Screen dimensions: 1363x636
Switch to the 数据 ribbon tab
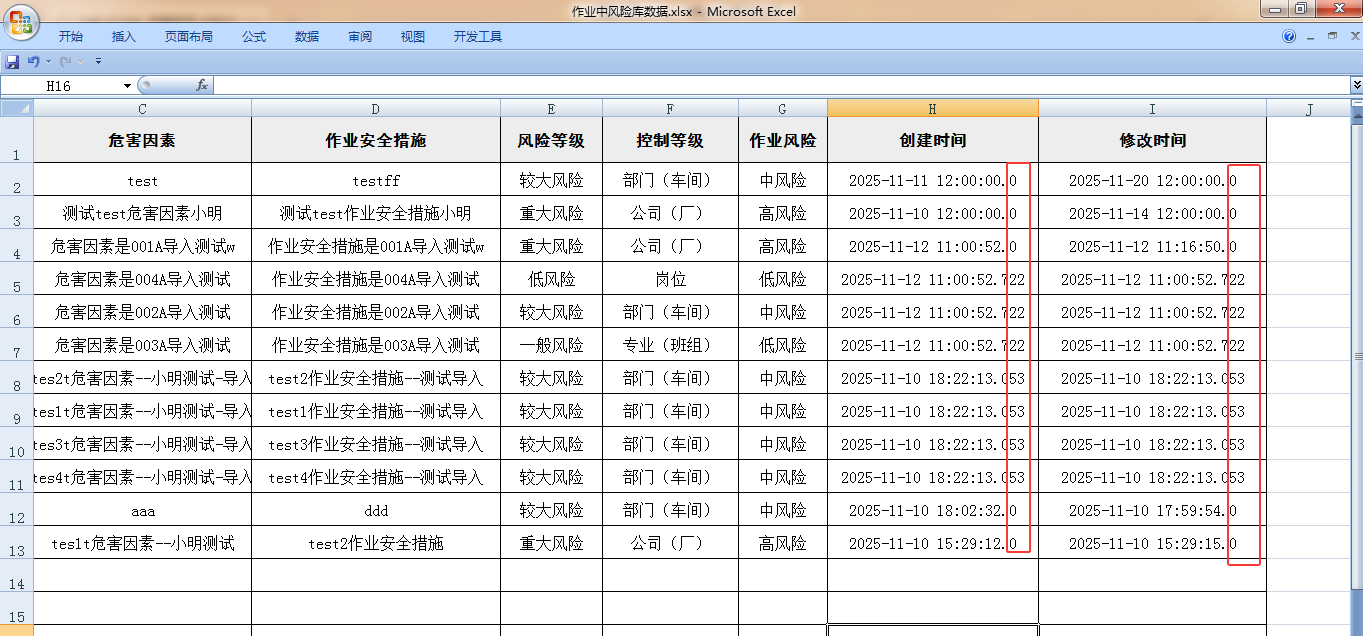(x=307, y=37)
